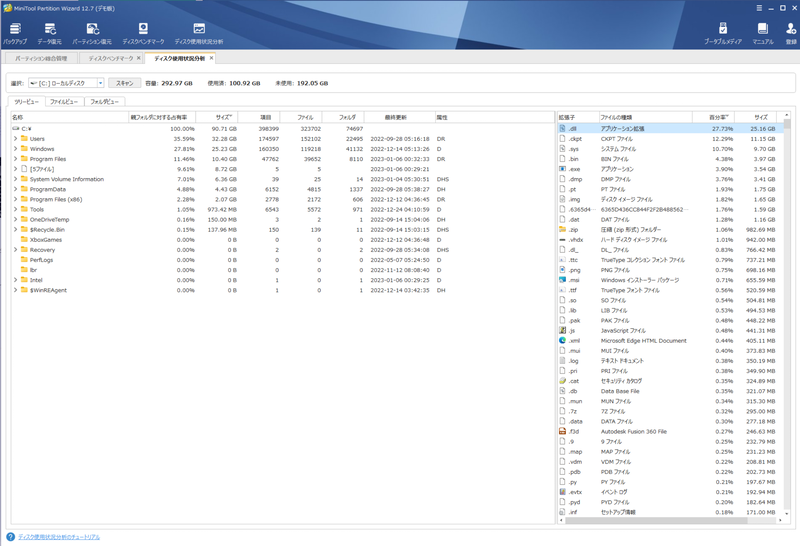Sort by the Size column header in tree

point(217,117)
